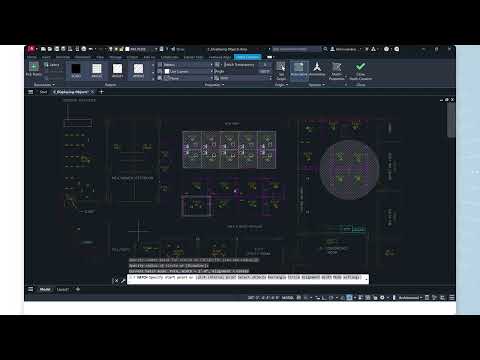This screenshot has width=480, height=360.
Task: Open the status bar customization menu
Action: point(452,297)
